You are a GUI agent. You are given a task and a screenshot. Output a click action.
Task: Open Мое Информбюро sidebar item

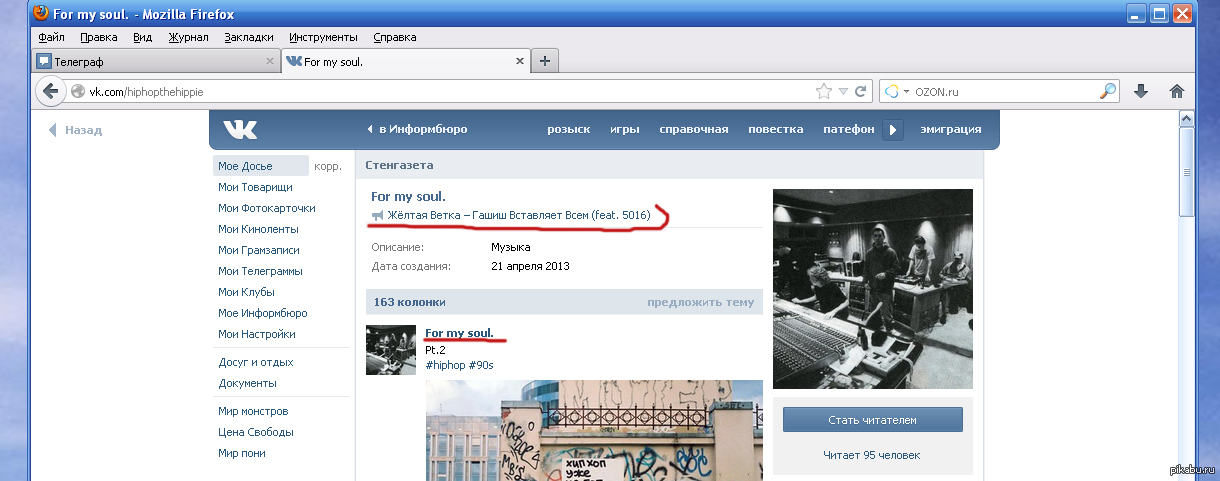(x=263, y=313)
